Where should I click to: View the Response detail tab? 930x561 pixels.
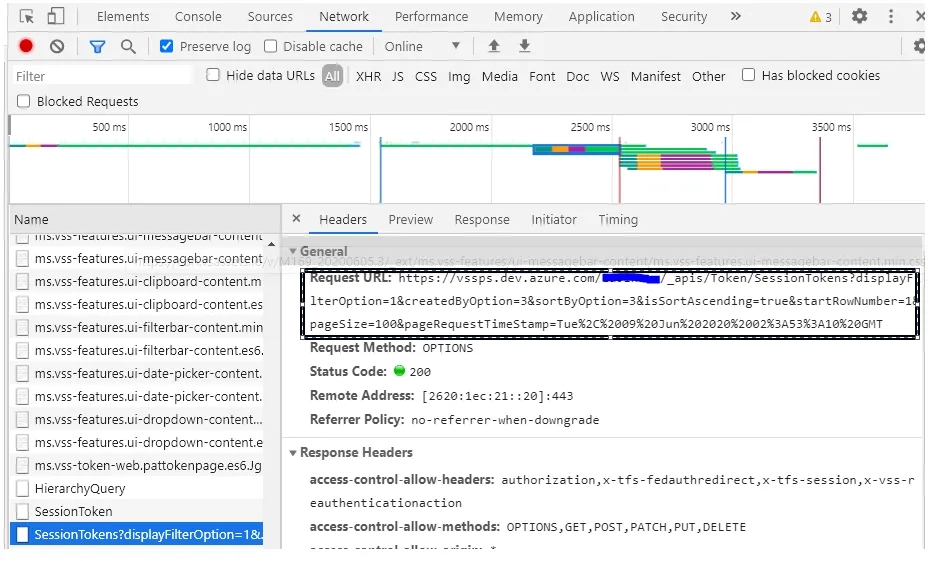[x=482, y=219]
